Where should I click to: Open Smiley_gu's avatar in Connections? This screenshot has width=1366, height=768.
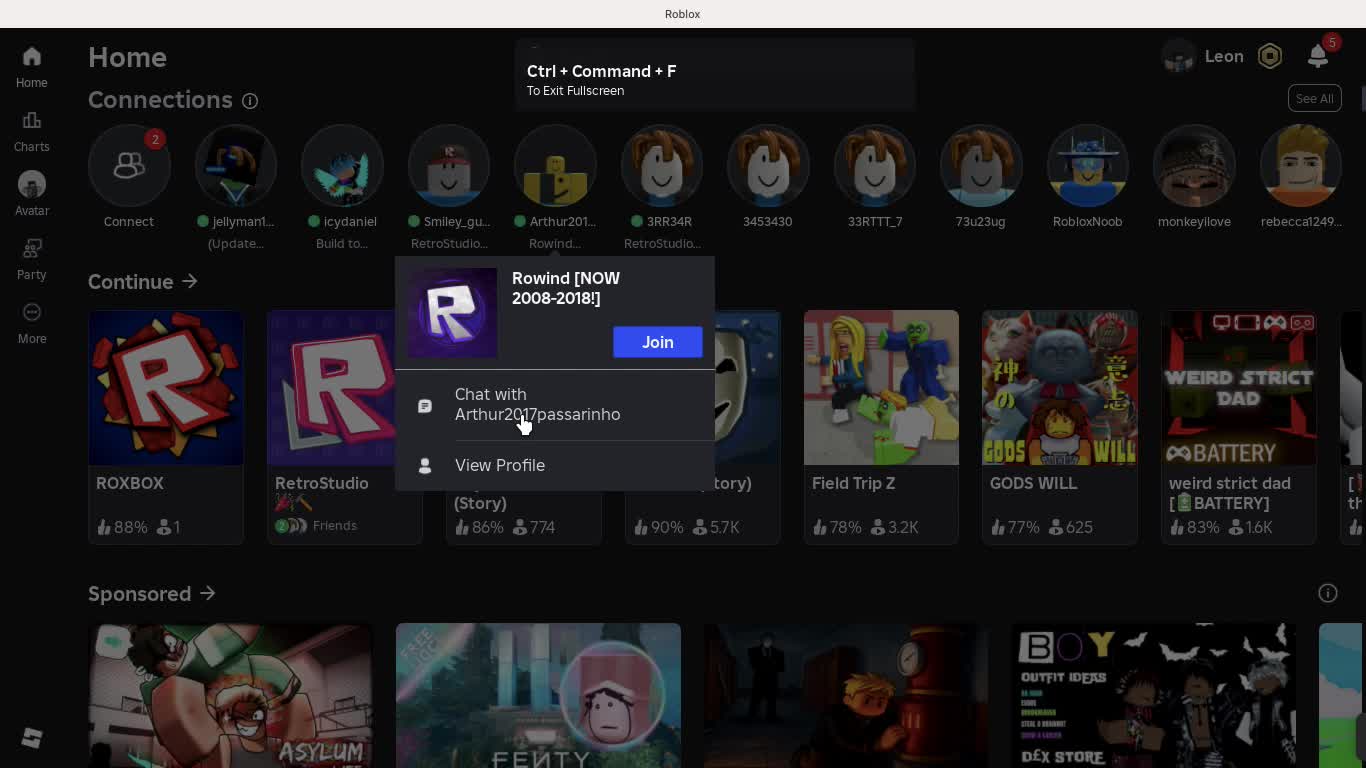click(449, 165)
